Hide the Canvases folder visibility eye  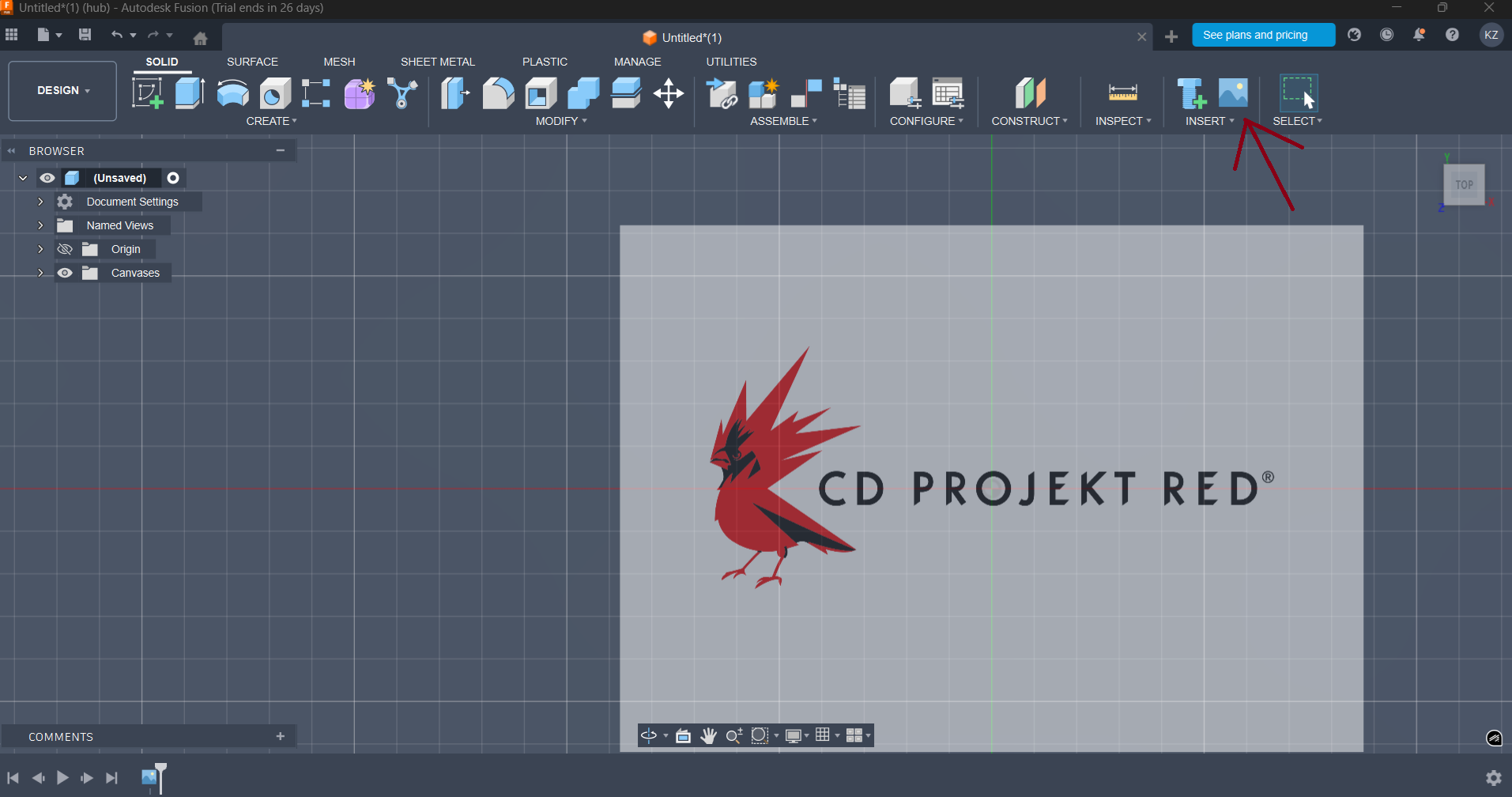pos(65,273)
